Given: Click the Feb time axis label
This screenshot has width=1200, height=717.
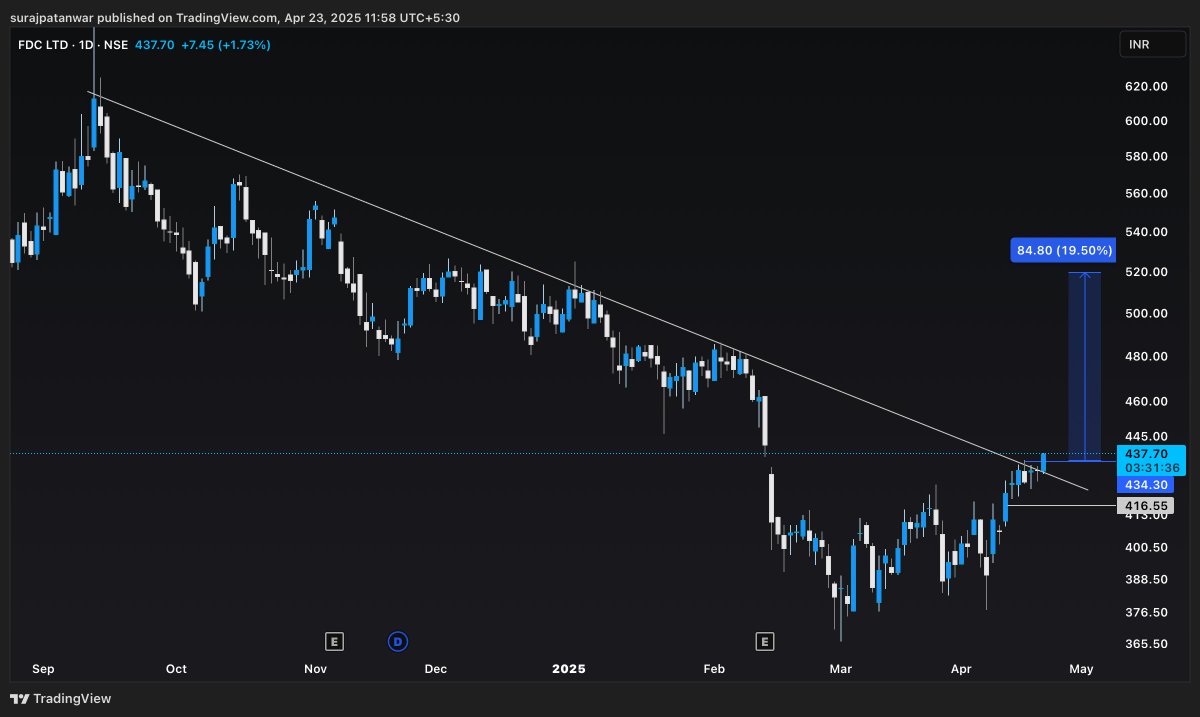Looking at the screenshot, I should (x=715, y=668).
